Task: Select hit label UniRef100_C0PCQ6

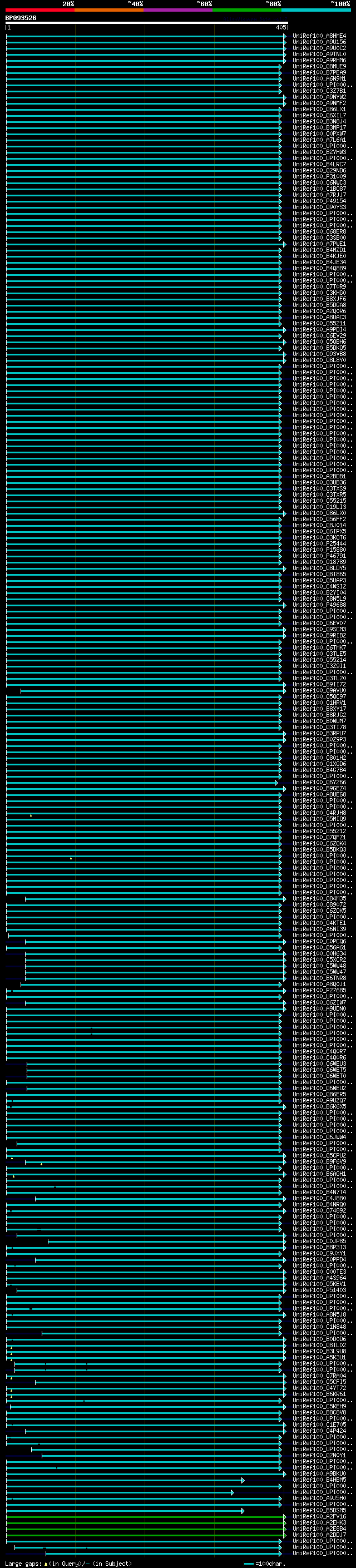Action: coord(319,941)
